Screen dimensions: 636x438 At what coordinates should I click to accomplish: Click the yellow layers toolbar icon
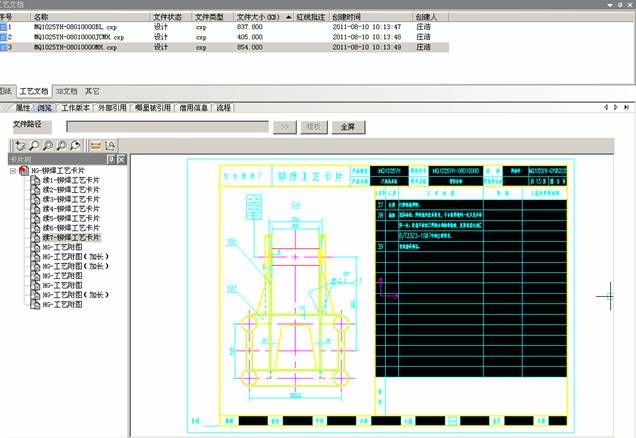tap(95, 145)
